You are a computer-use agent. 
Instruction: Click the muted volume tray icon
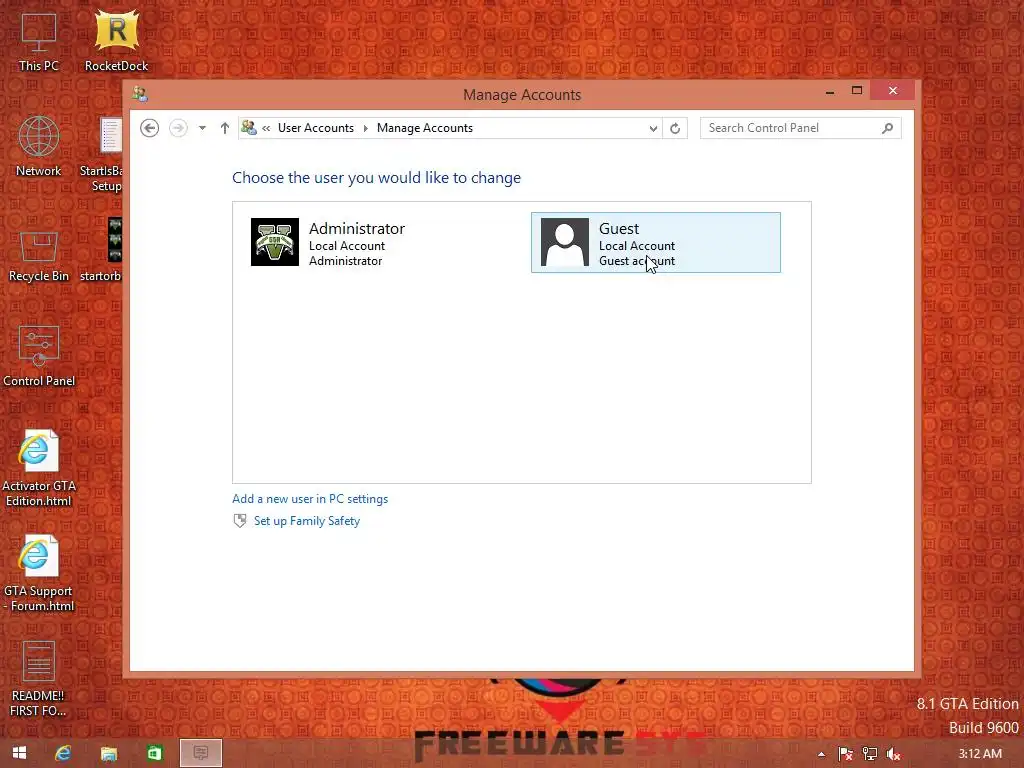(893, 754)
